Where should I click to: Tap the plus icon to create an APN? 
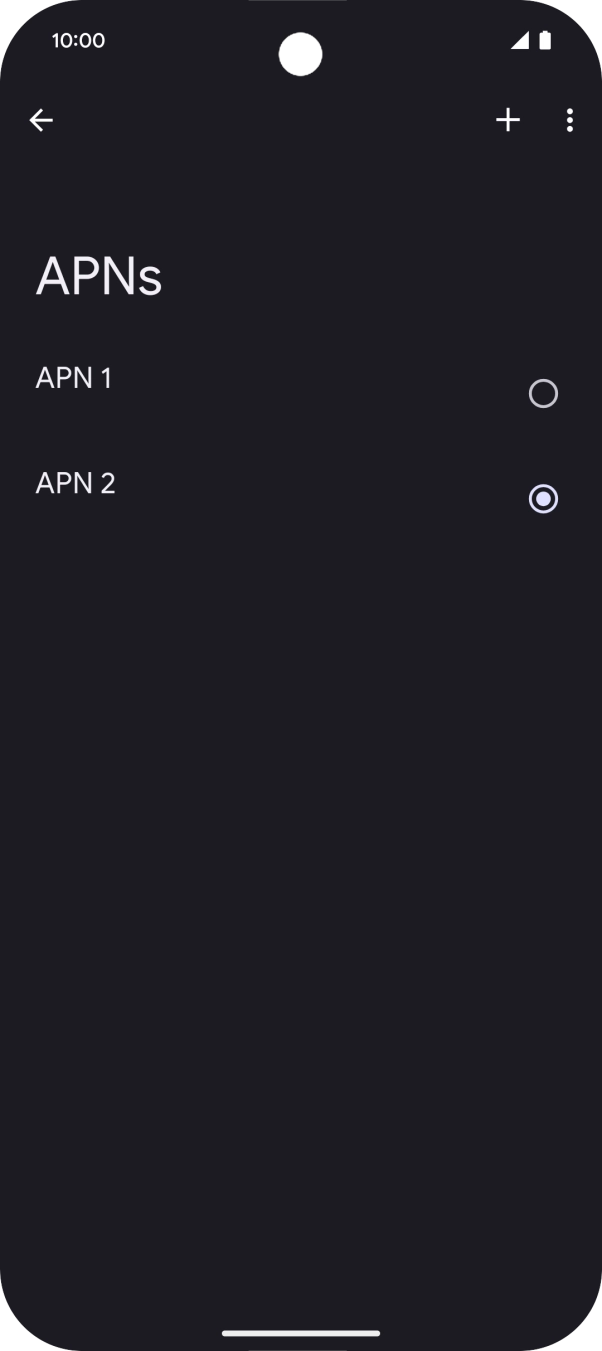tap(508, 120)
